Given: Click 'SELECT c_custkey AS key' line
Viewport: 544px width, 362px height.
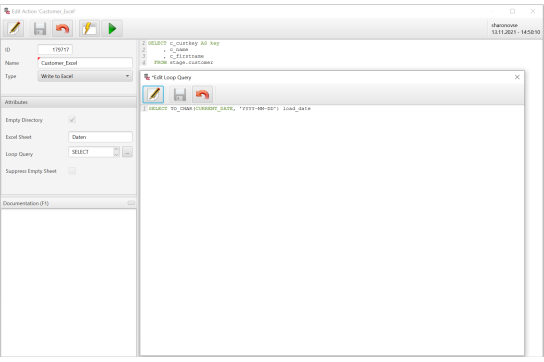Looking at the screenshot, I should click(184, 43).
